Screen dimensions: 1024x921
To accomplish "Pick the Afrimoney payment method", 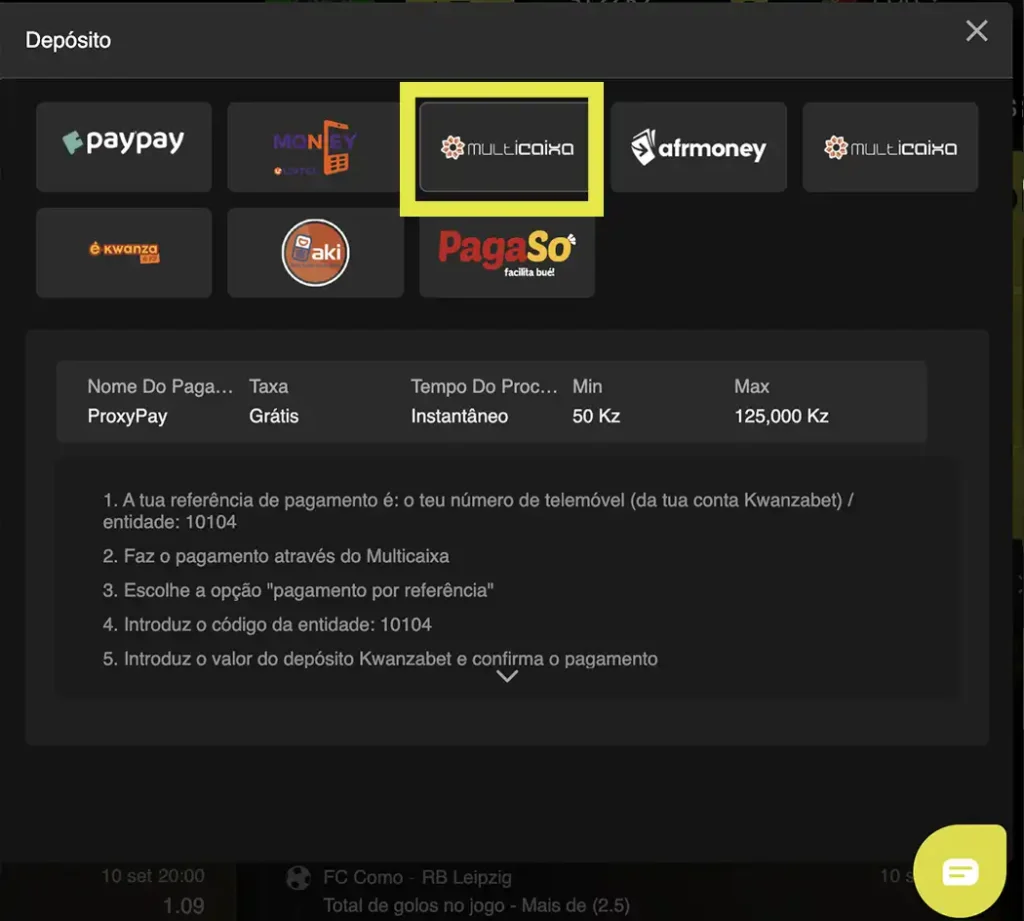I will pos(698,147).
